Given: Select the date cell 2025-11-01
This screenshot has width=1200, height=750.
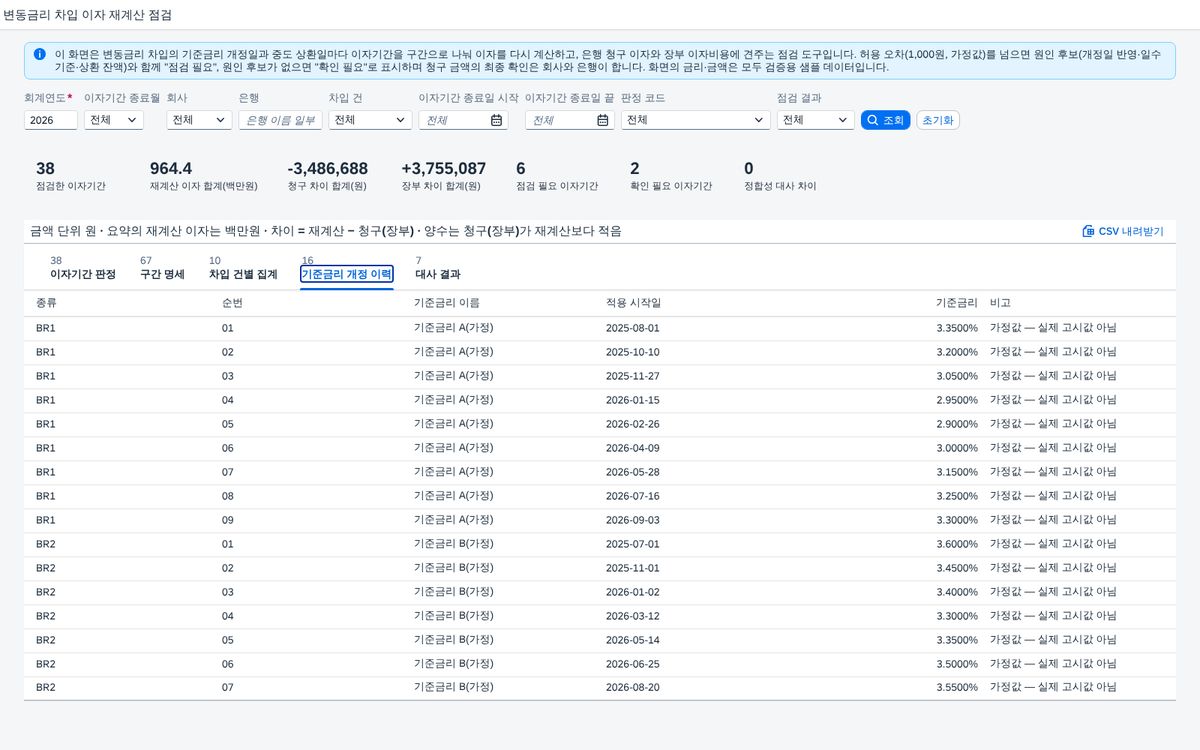Looking at the screenshot, I should (x=633, y=568).
